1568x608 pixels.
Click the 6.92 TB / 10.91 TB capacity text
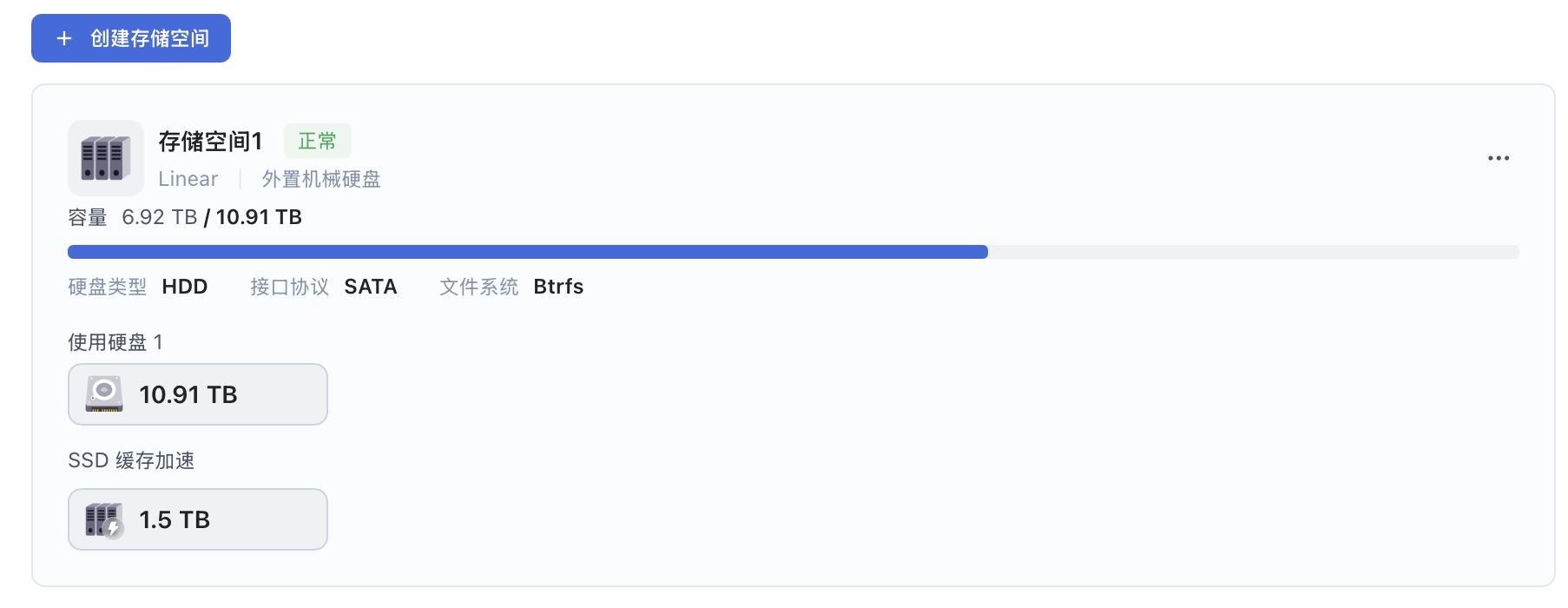212,217
